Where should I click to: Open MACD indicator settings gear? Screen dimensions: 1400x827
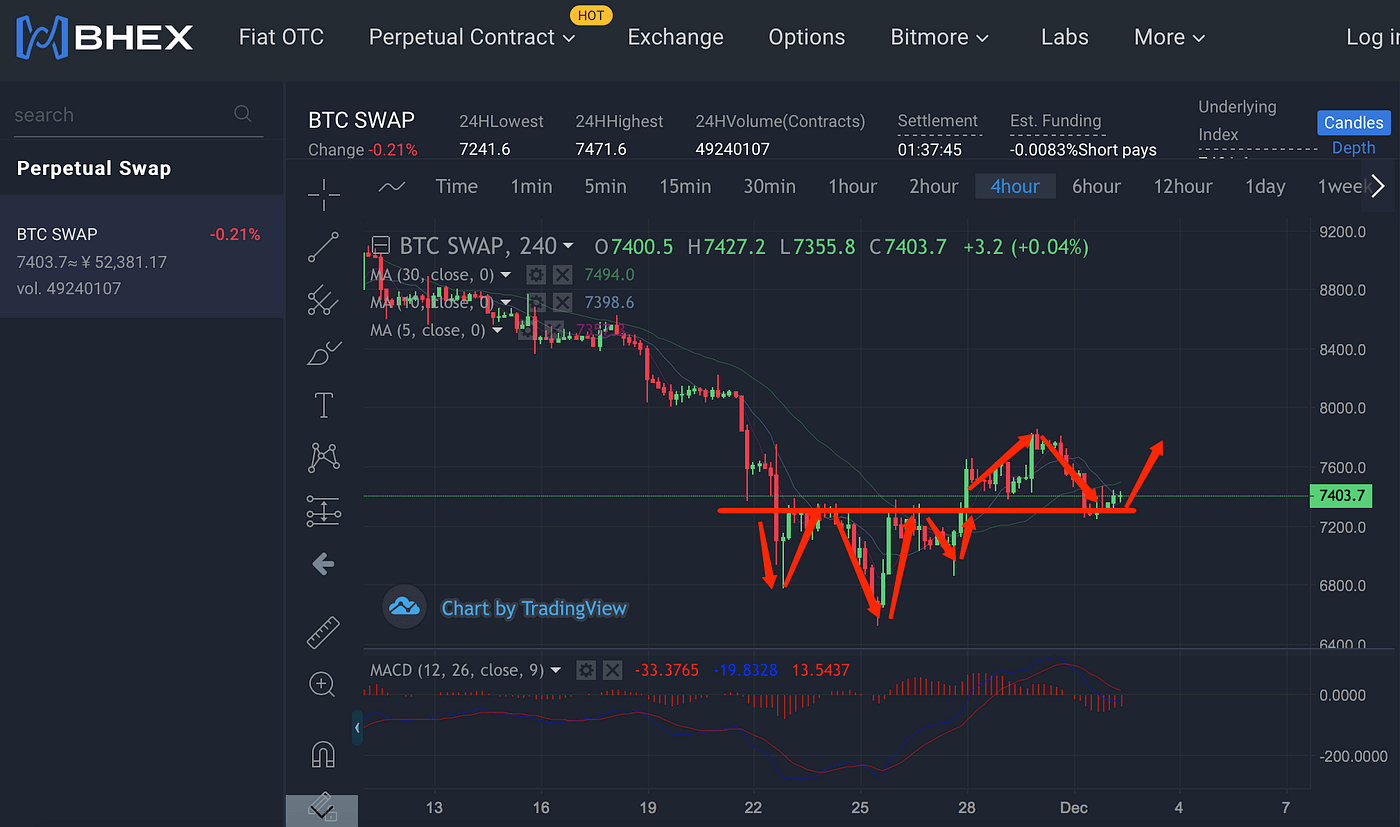point(586,670)
